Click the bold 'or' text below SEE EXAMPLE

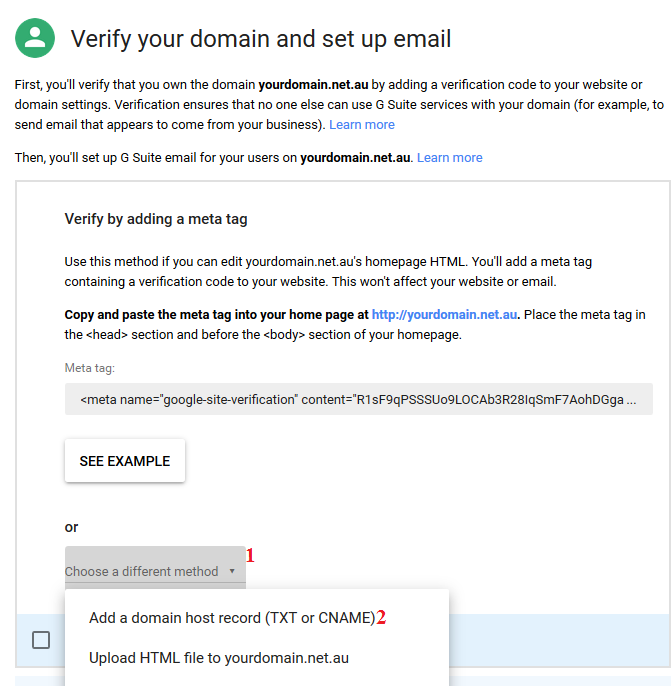pyautogui.click(x=71, y=527)
